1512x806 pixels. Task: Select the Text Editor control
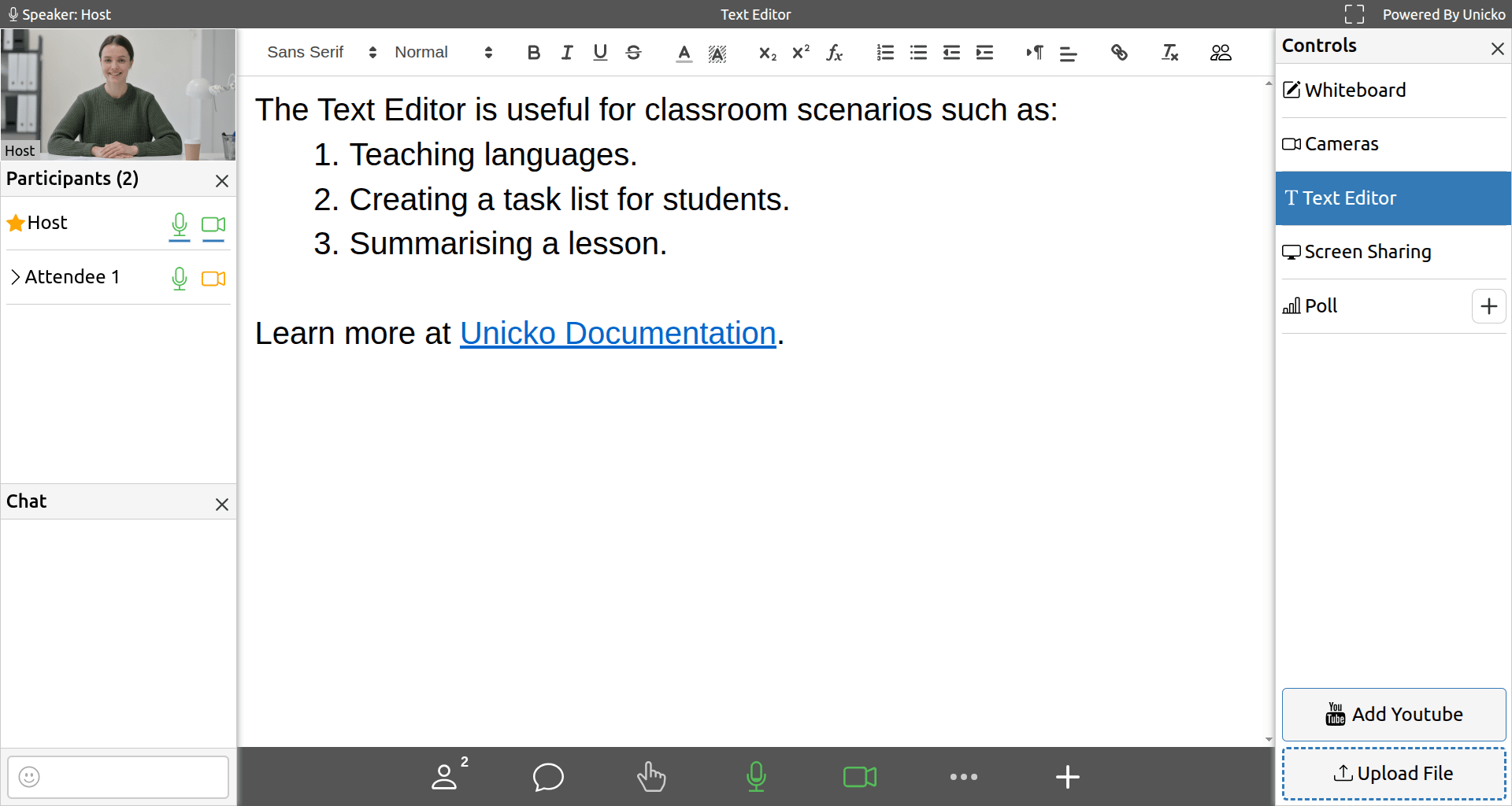(x=1393, y=198)
